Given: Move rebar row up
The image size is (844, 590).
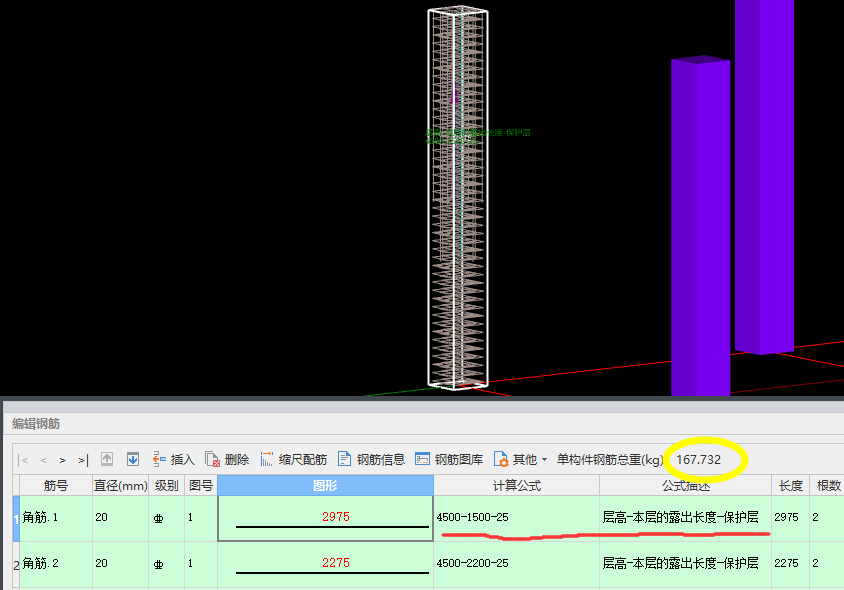Looking at the screenshot, I should 106,460.
